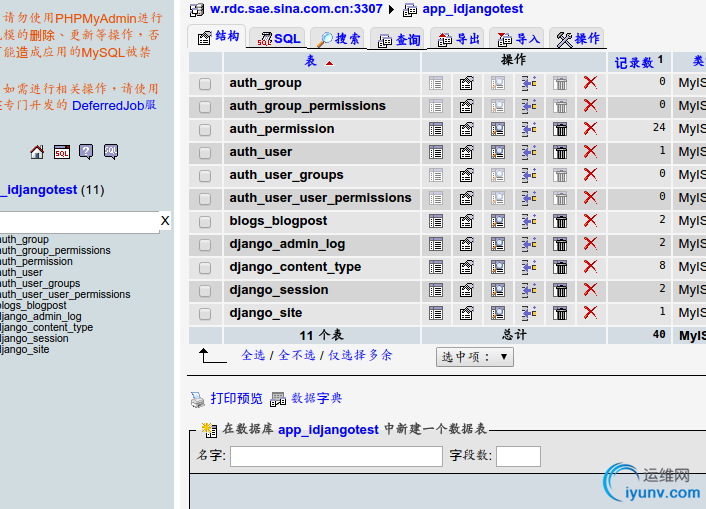
Task: Check the auth_user table checkbox
Action: tap(205, 153)
